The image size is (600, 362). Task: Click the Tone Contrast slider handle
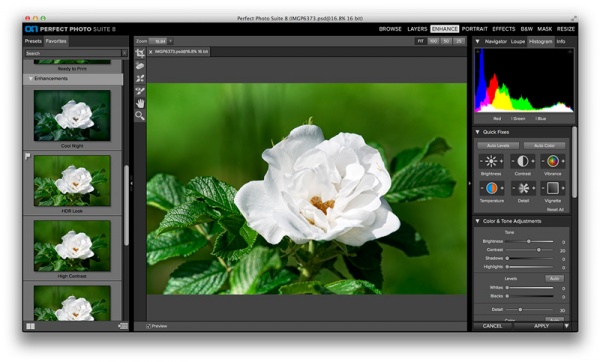[538, 250]
